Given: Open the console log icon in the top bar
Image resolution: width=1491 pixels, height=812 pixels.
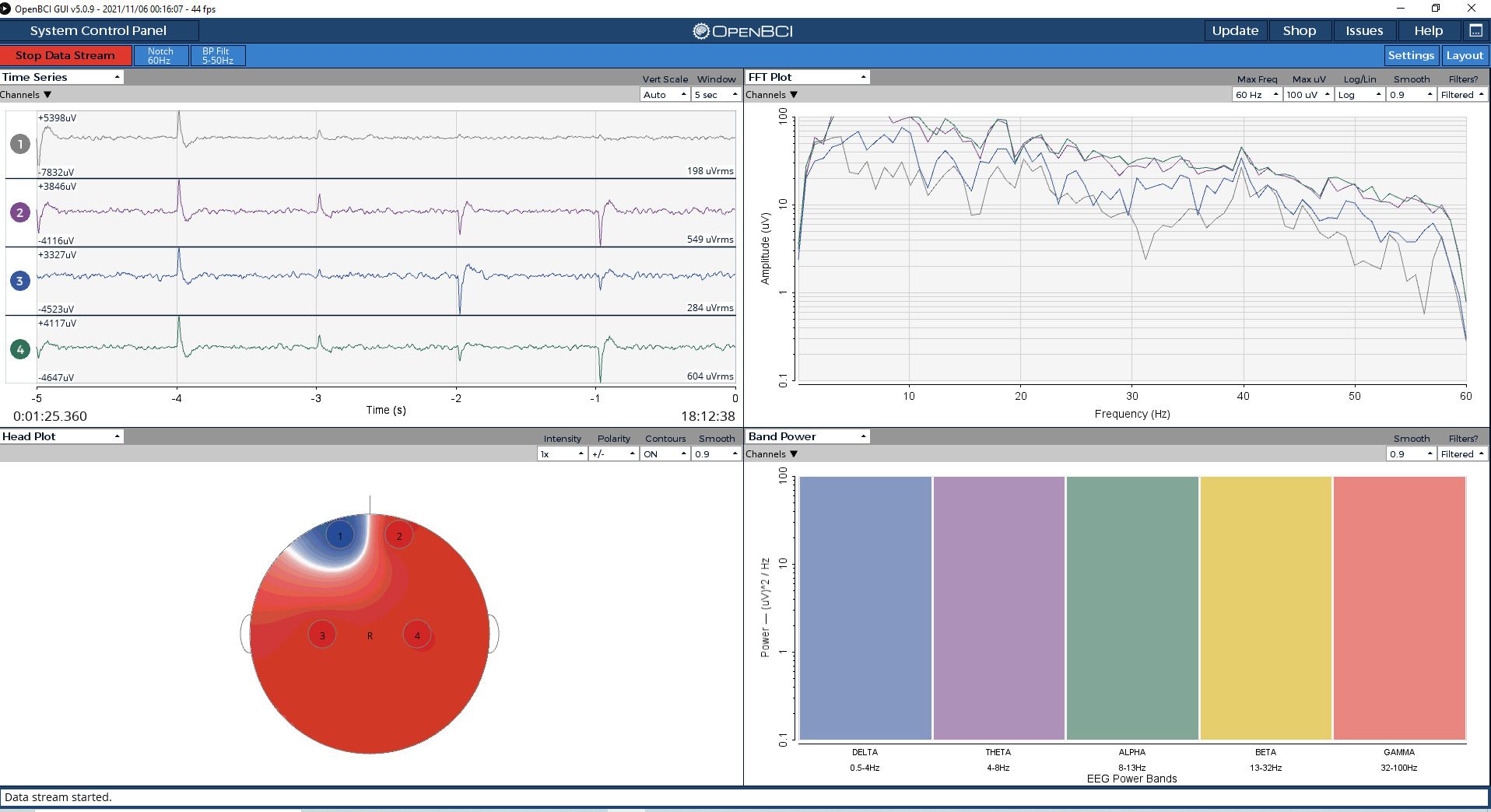Looking at the screenshot, I should (1475, 30).
